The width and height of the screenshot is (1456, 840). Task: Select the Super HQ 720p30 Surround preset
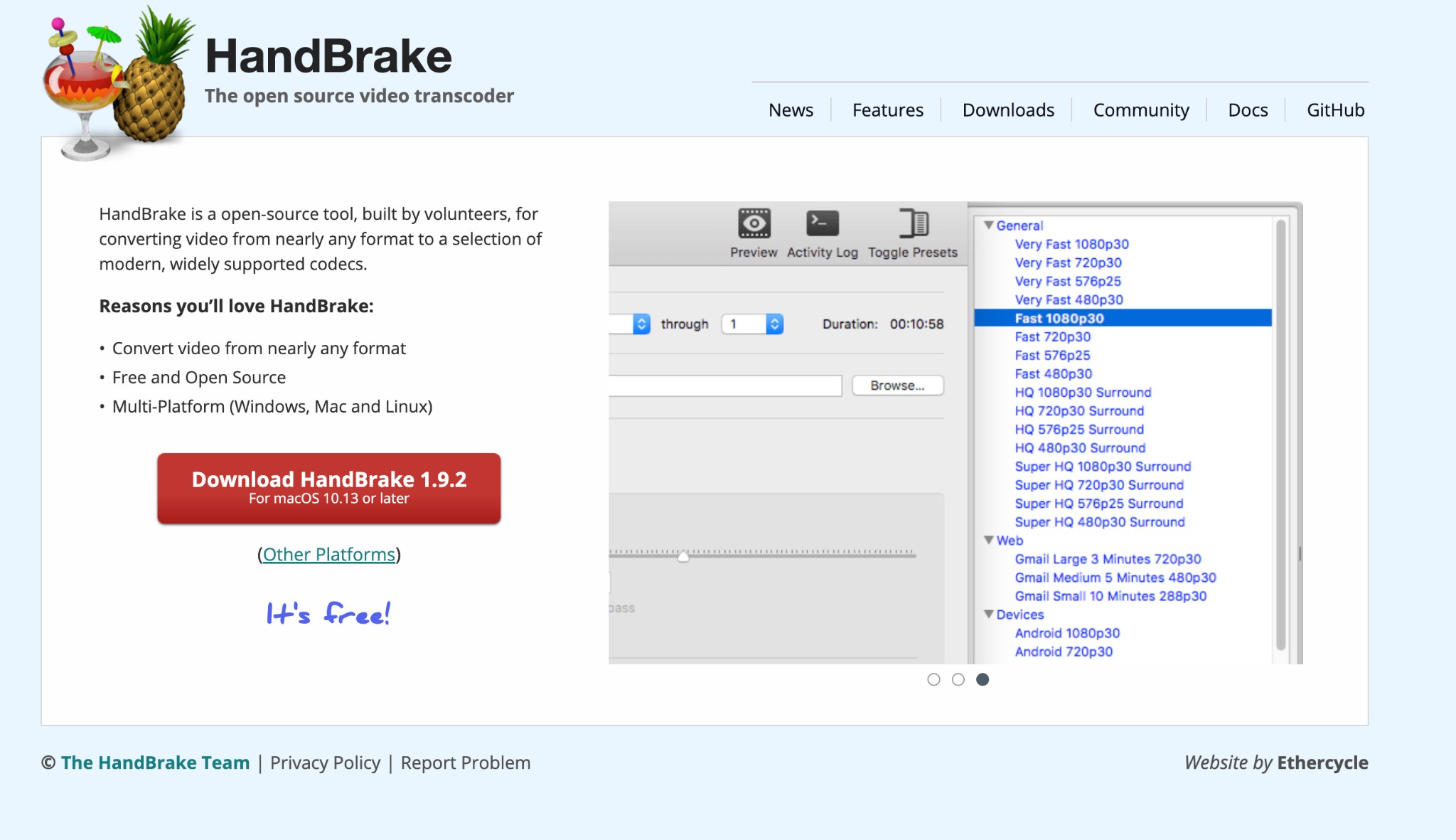pos(1099,484)
